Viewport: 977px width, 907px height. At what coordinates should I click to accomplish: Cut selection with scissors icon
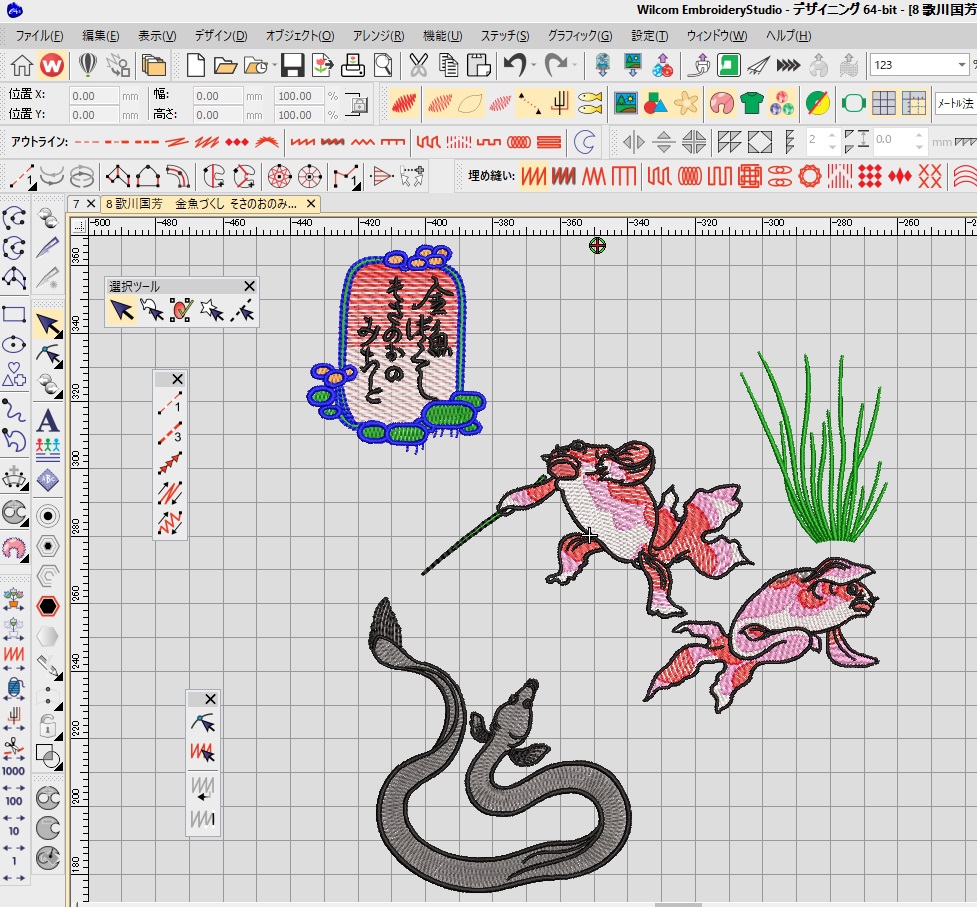point(419,65)
